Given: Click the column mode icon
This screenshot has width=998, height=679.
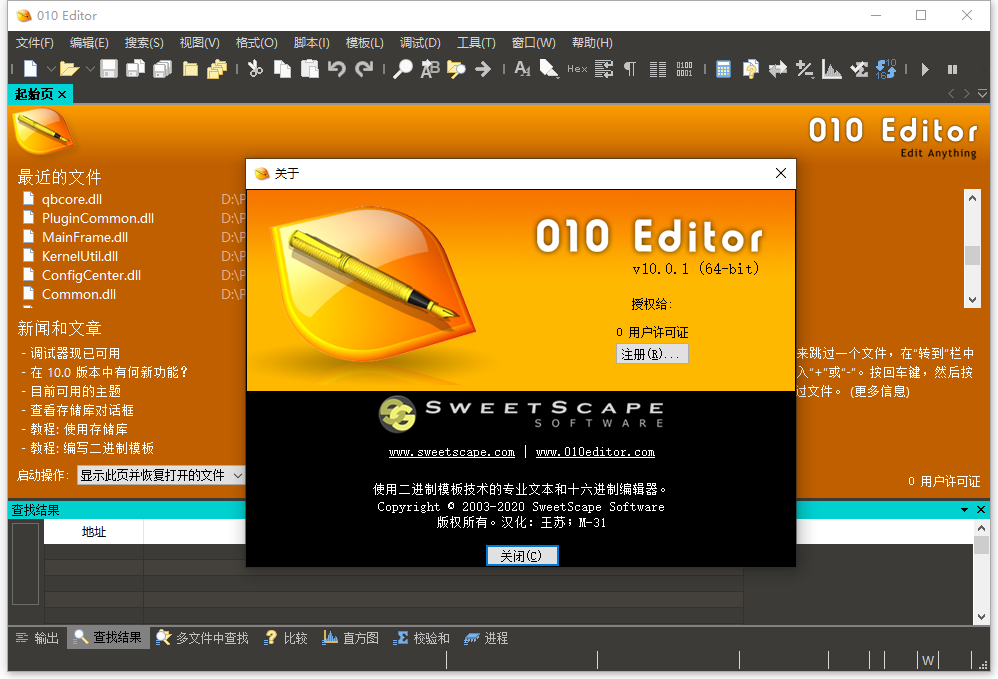Looking at the screenshot, I should 657,69.
